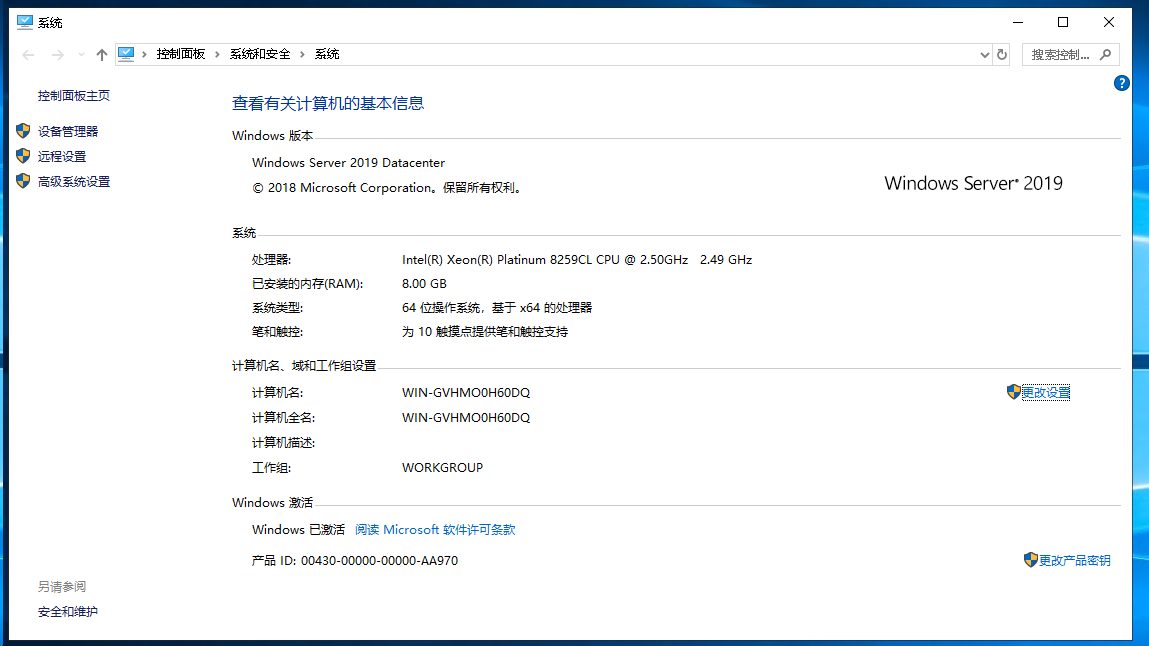This screenshot has width=1149, height=646.
Task: Click the shield icon beside 远程设置
Action: (x=23, y=156)
